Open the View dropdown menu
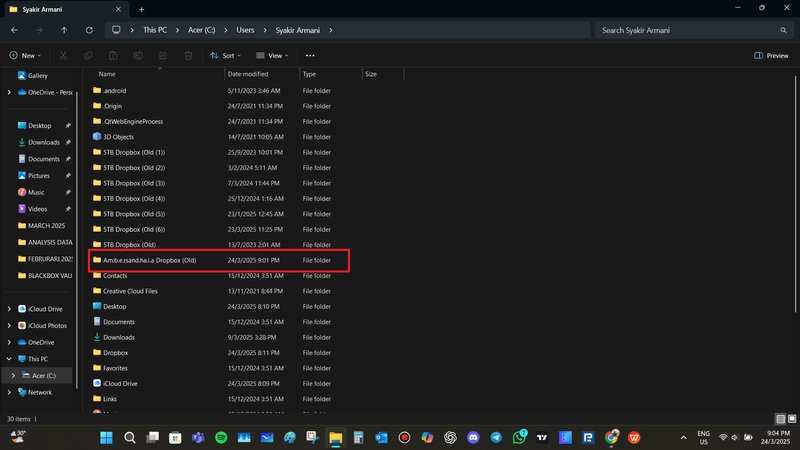Screen dimensions: 800x450 (273, 56)
